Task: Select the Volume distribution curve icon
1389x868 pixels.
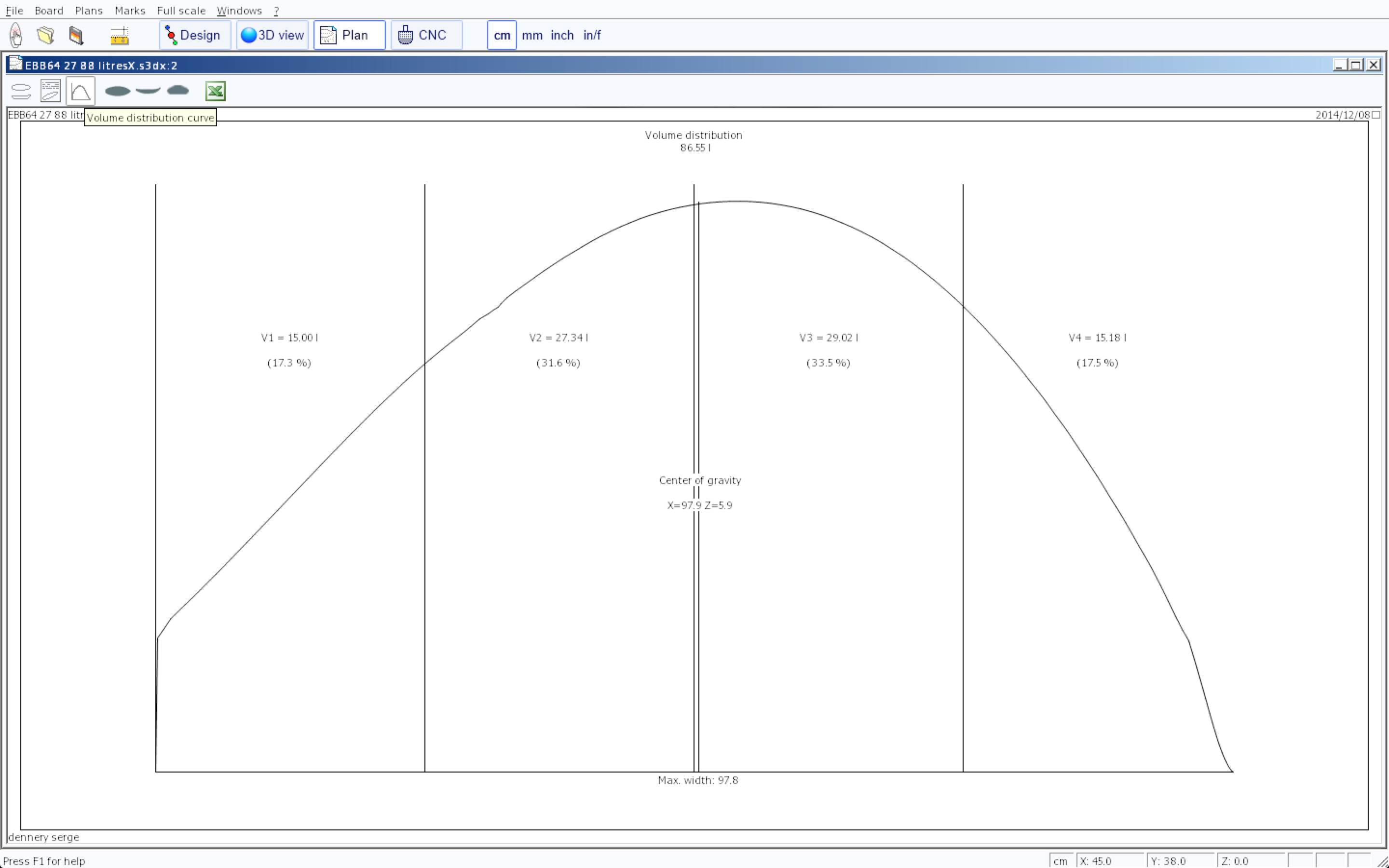Action: tap(81, 91)
